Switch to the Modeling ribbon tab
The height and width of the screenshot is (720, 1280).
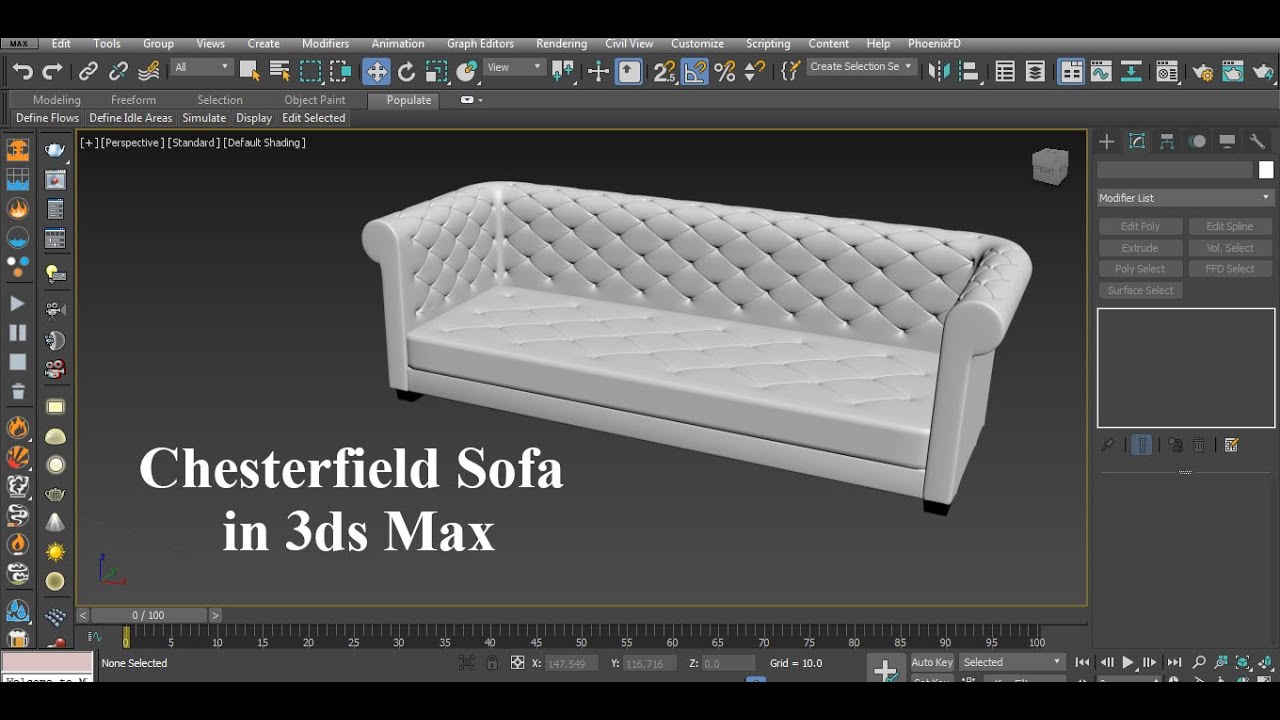click(56, 100)
